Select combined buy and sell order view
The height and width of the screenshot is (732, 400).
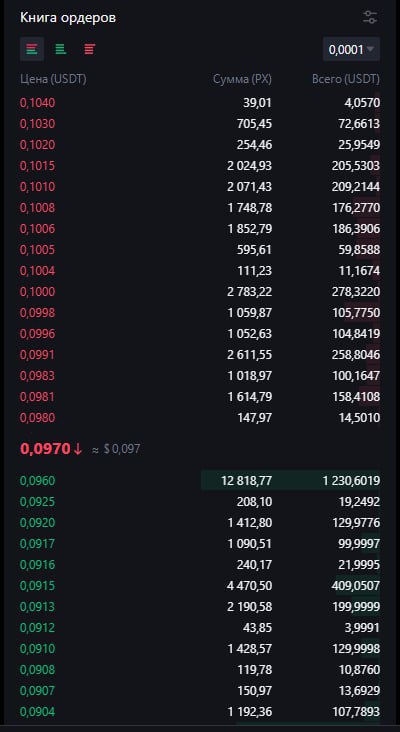(x=32, y=49)
